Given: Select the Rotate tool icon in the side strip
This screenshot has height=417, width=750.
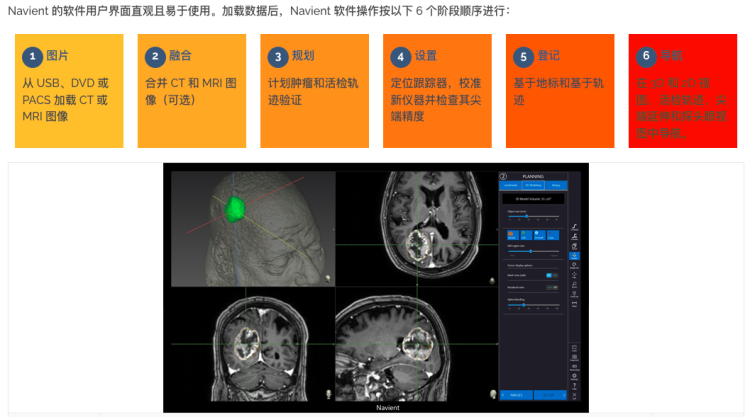Looking at the screenshot, I should click(574, 265).
